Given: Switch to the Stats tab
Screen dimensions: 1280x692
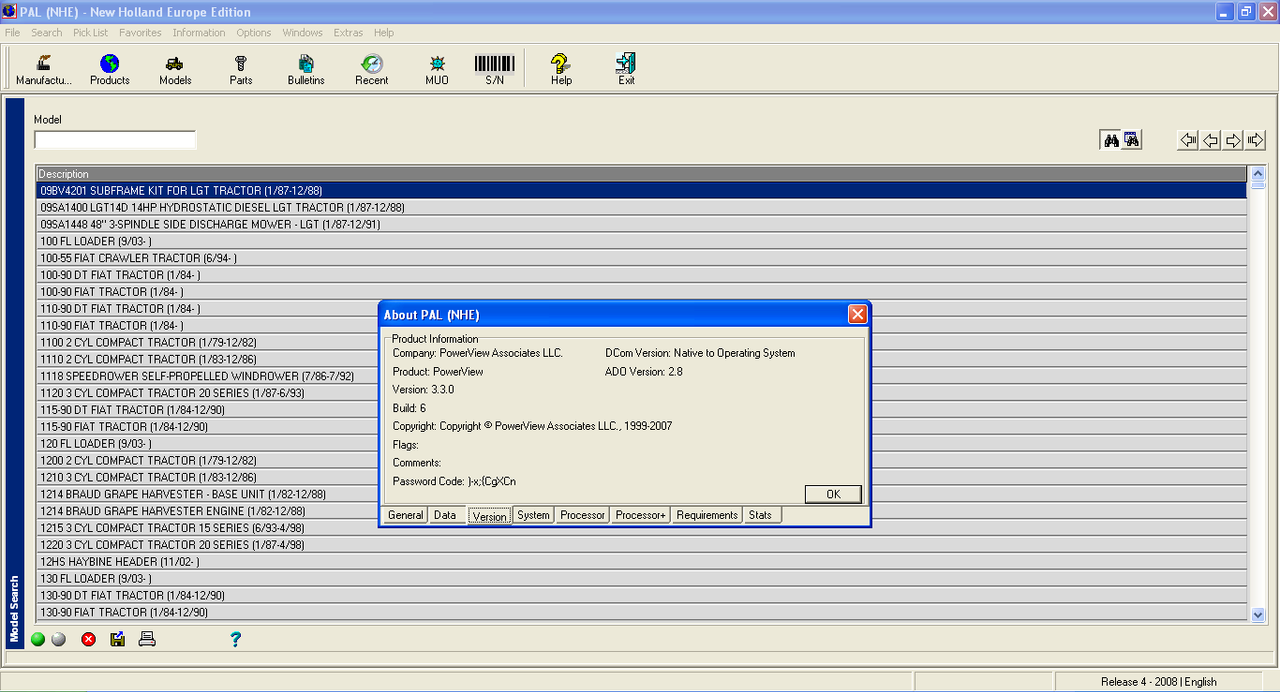Looking at the screenshot, I should click(x=761, y=515).
